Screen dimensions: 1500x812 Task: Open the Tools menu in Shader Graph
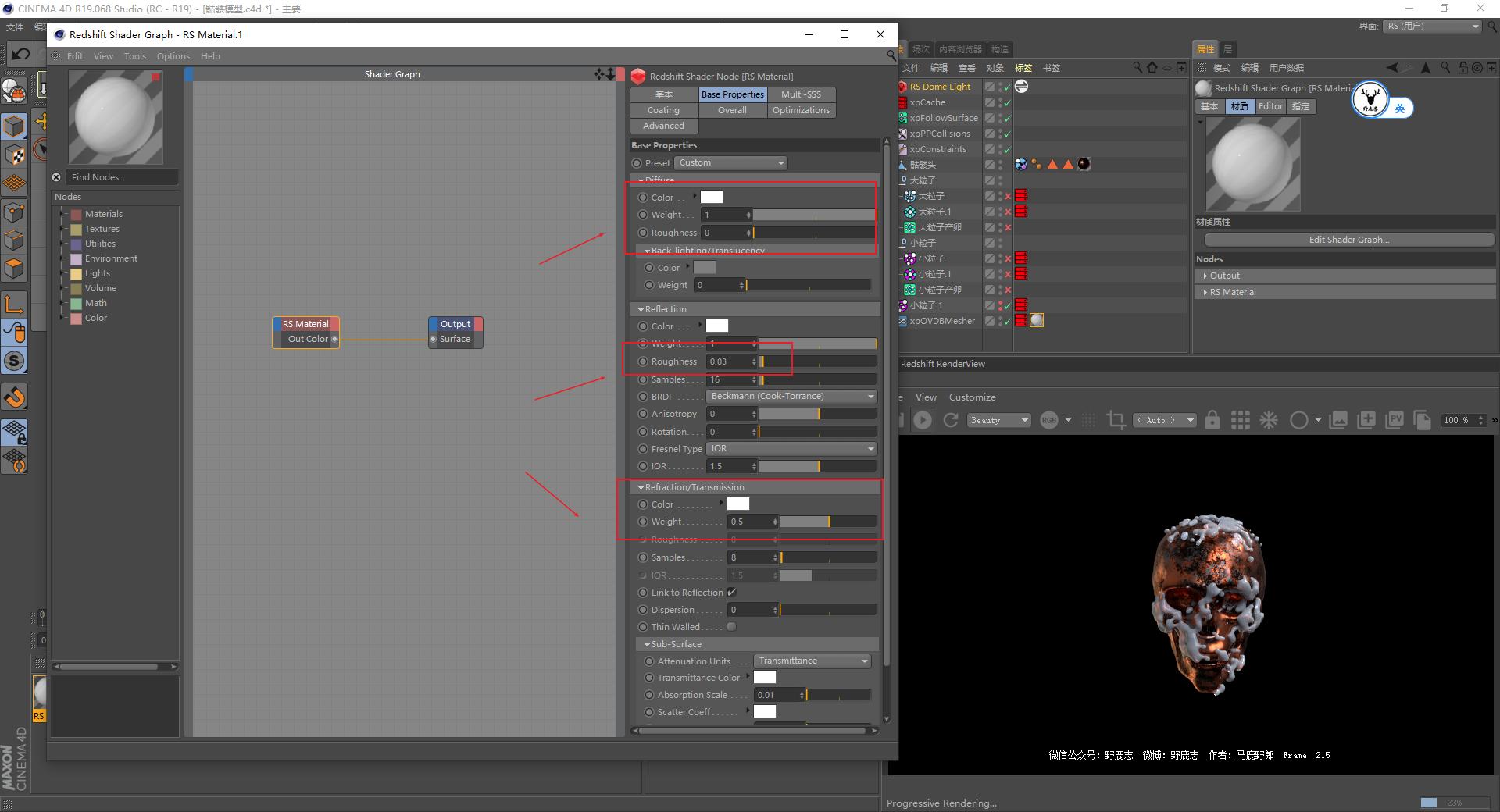coord(134,56)
